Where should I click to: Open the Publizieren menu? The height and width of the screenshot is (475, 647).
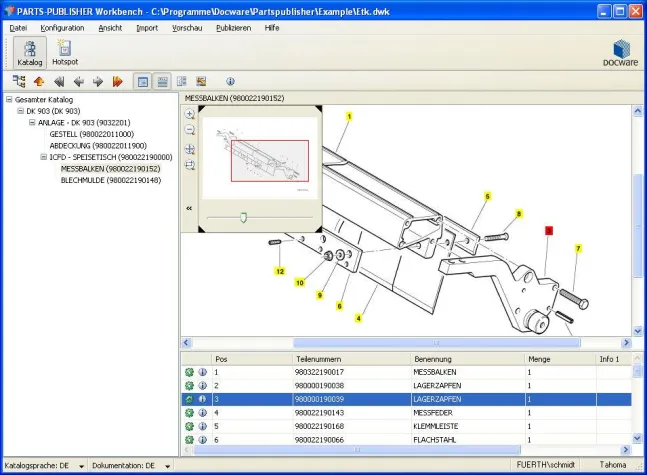coord(233,27)
